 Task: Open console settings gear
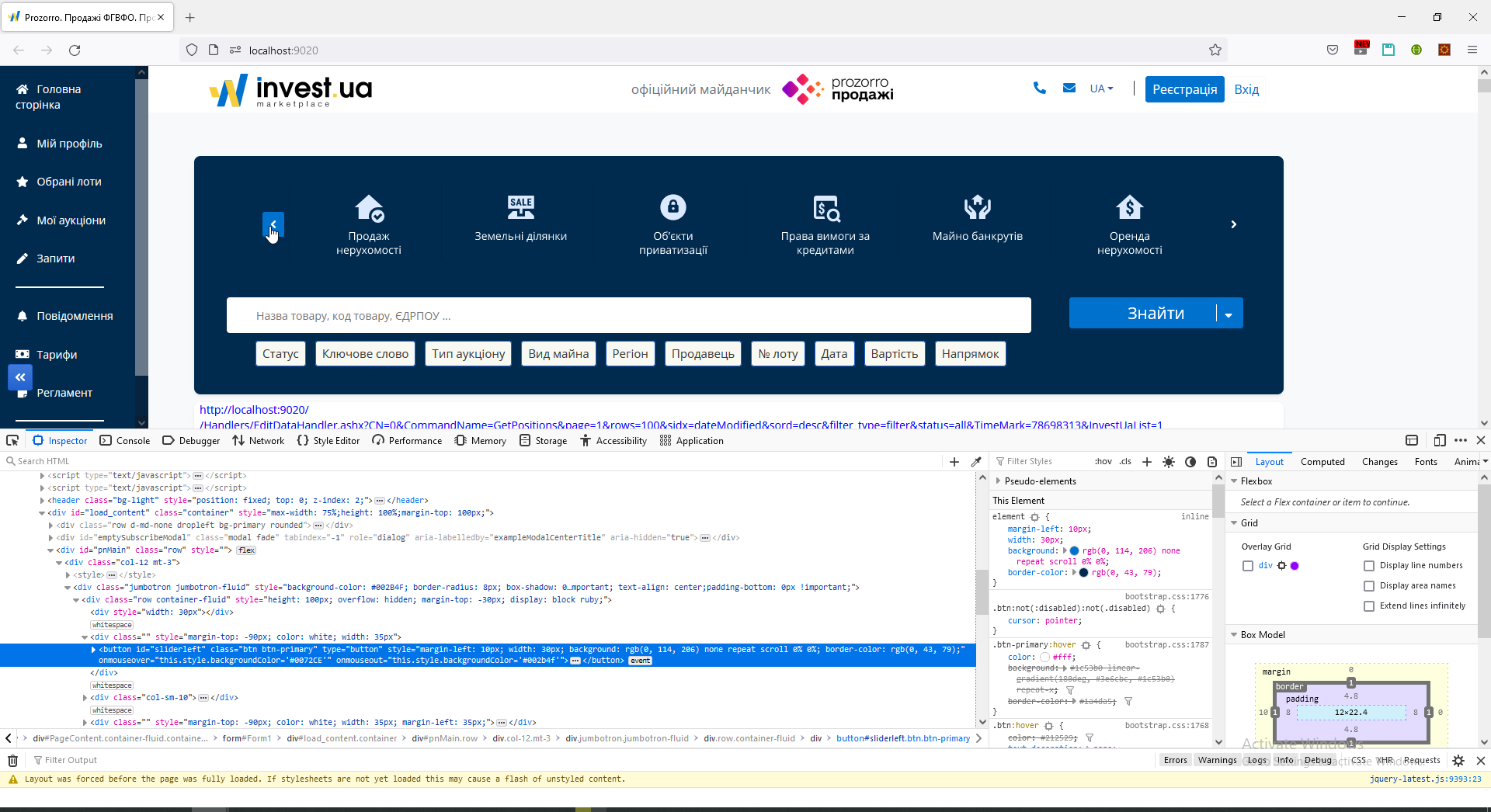click(x=1458, y=761)
